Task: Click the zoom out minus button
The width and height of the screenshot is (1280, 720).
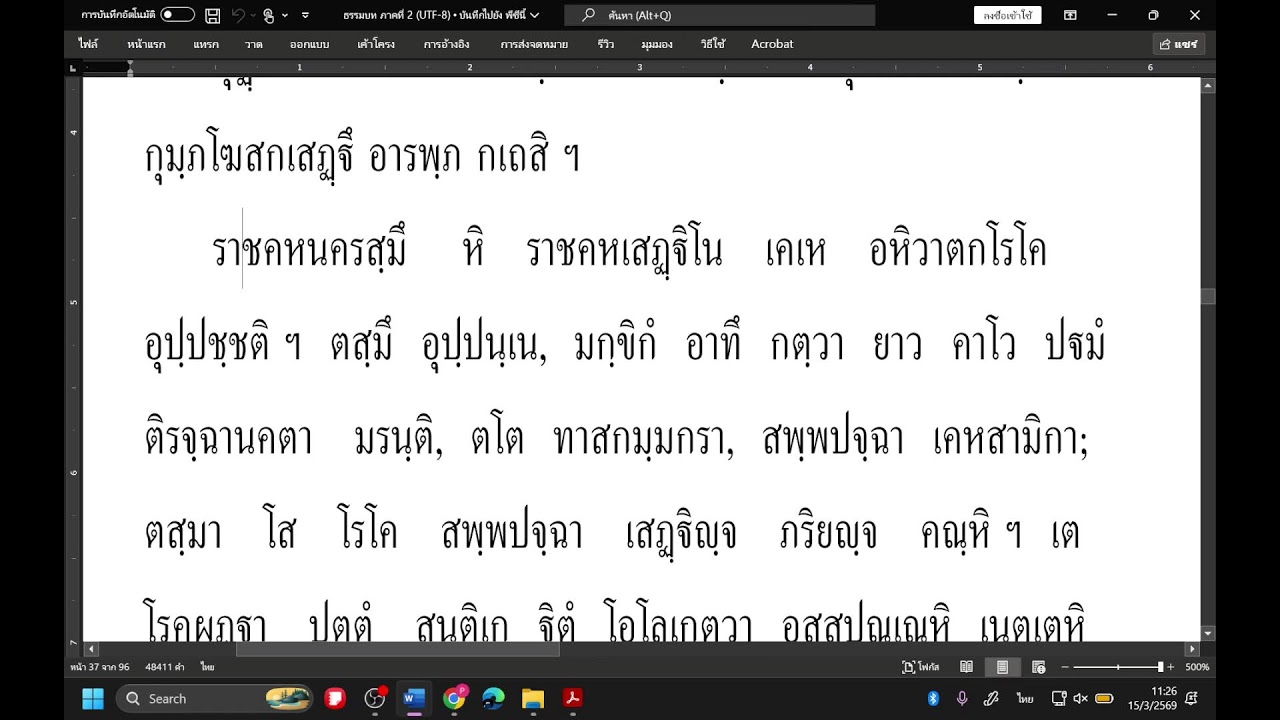Action: click(1065, 667)
